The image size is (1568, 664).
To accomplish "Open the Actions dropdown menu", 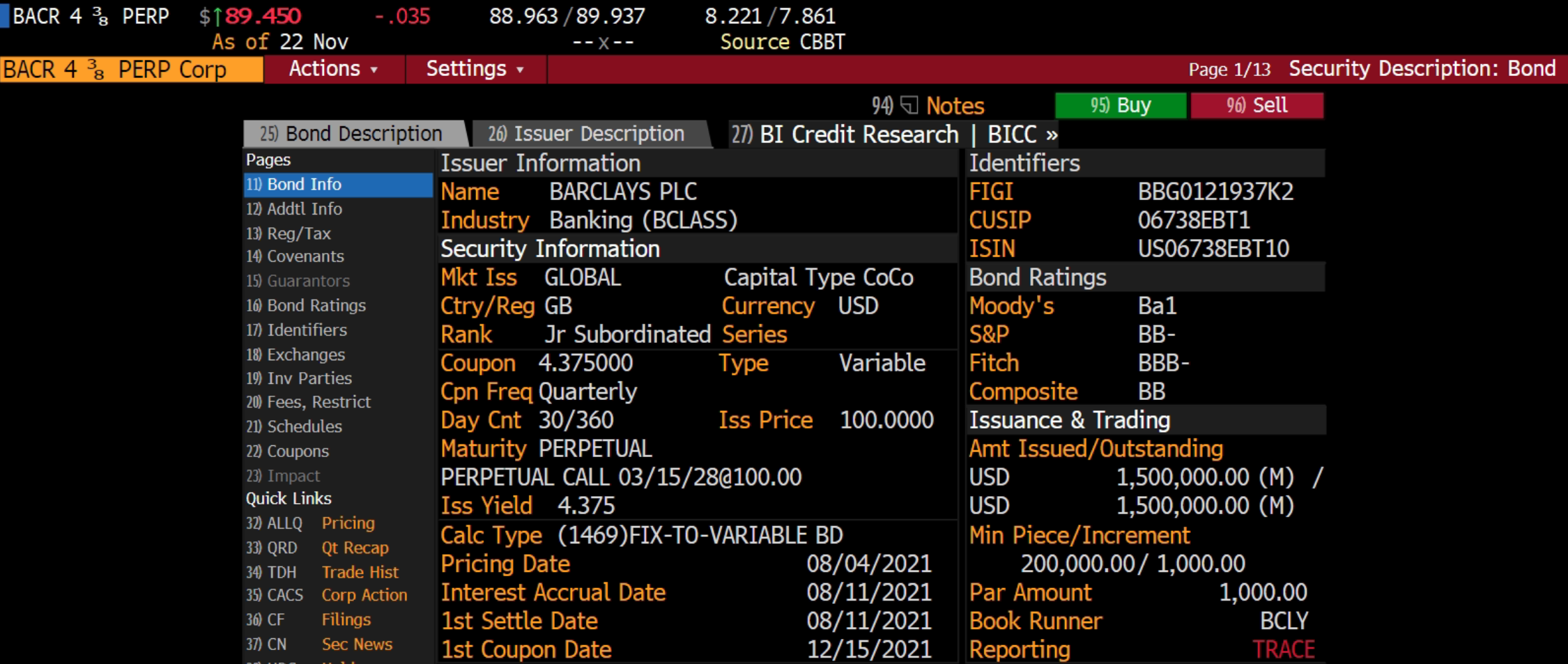I will 334,69.
